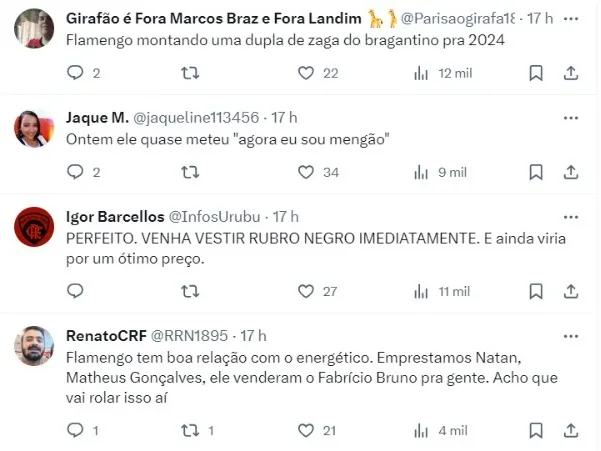Viewport: 601px width, 451px height.
Task: Open three-dot menu on Jaque M.'s tweet
Action: coord(570,117)
